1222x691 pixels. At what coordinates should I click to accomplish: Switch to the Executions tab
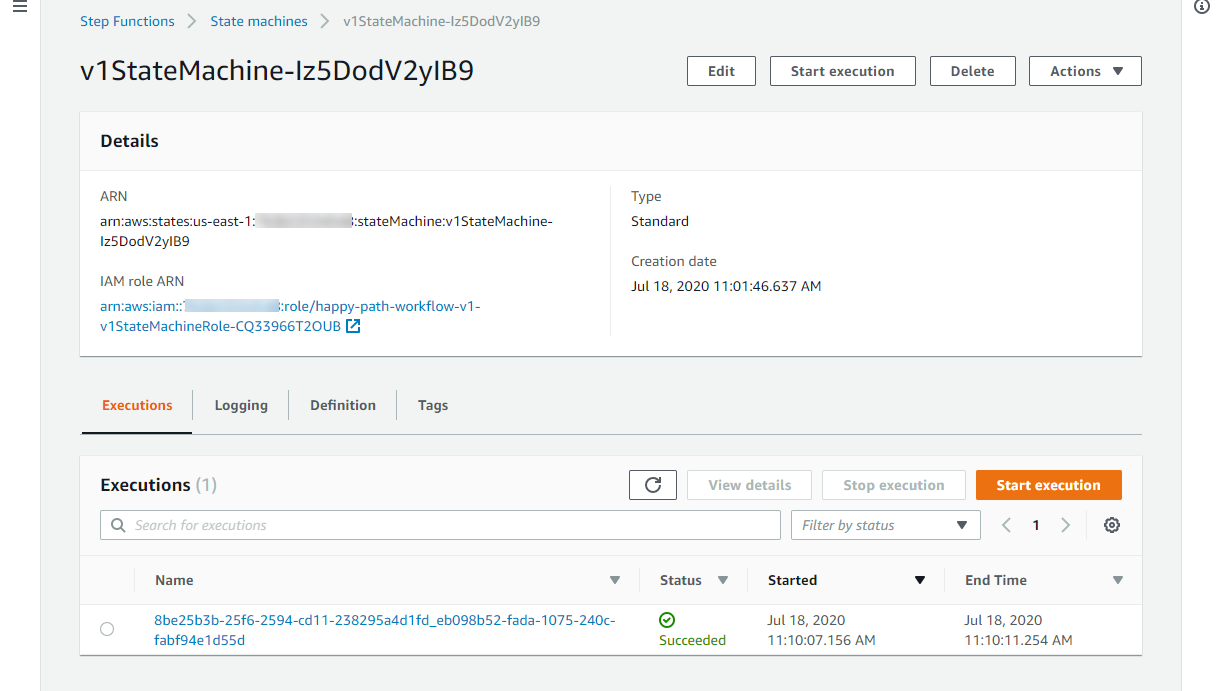(x=137, y=405)
